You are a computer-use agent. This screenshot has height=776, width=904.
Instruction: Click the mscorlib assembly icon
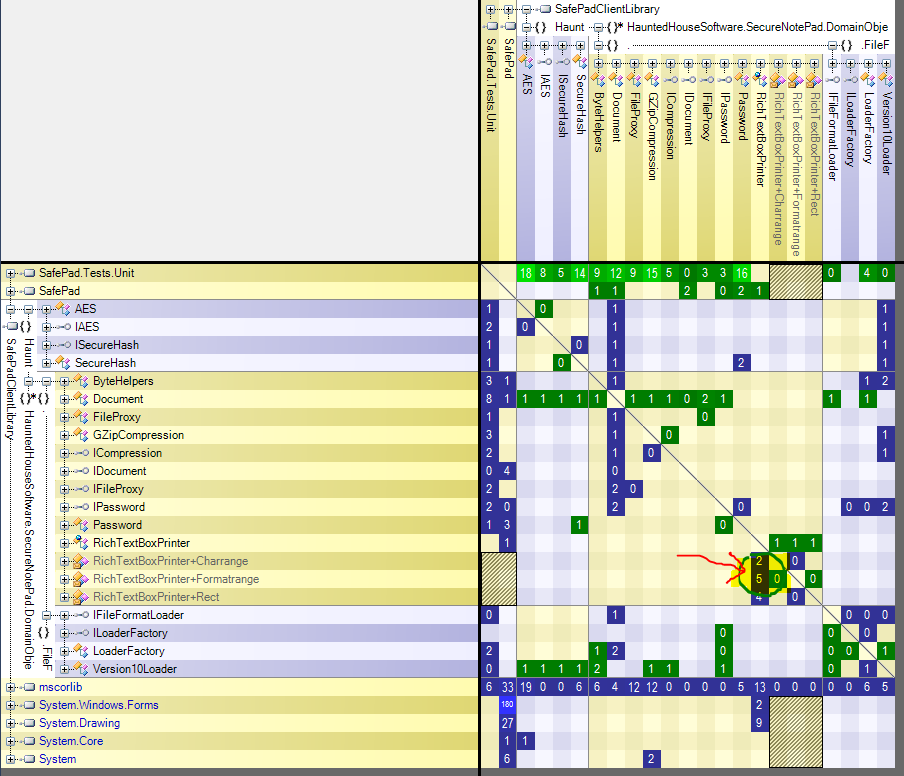pyautogui.click(x=28, y=687)
